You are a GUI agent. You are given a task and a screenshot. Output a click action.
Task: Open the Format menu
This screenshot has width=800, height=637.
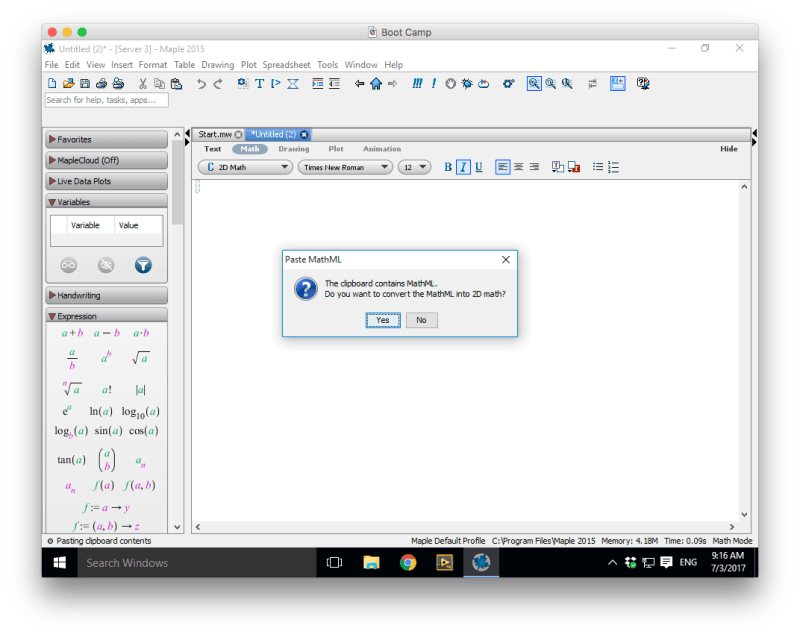click(x=153, y=65)
